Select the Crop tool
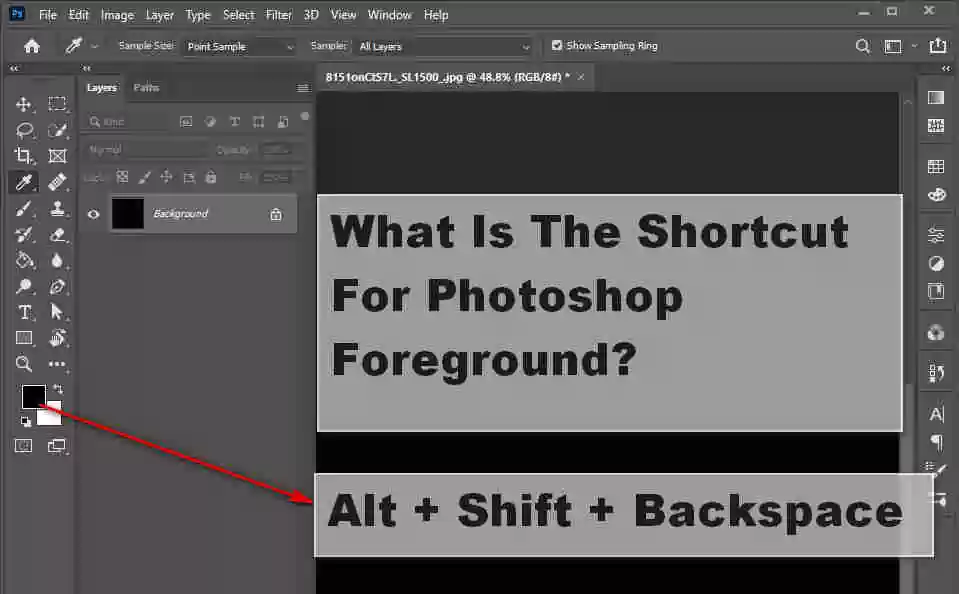This screenshot has height=594, width=959. pyautogui.click(x=23, y=155)
